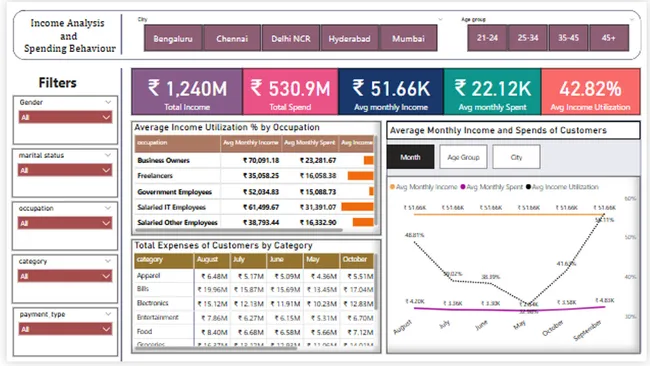This screenshot has width=650, height=366.
Task: Open the category filter dropdown
Action: click(x=65, y=276)
